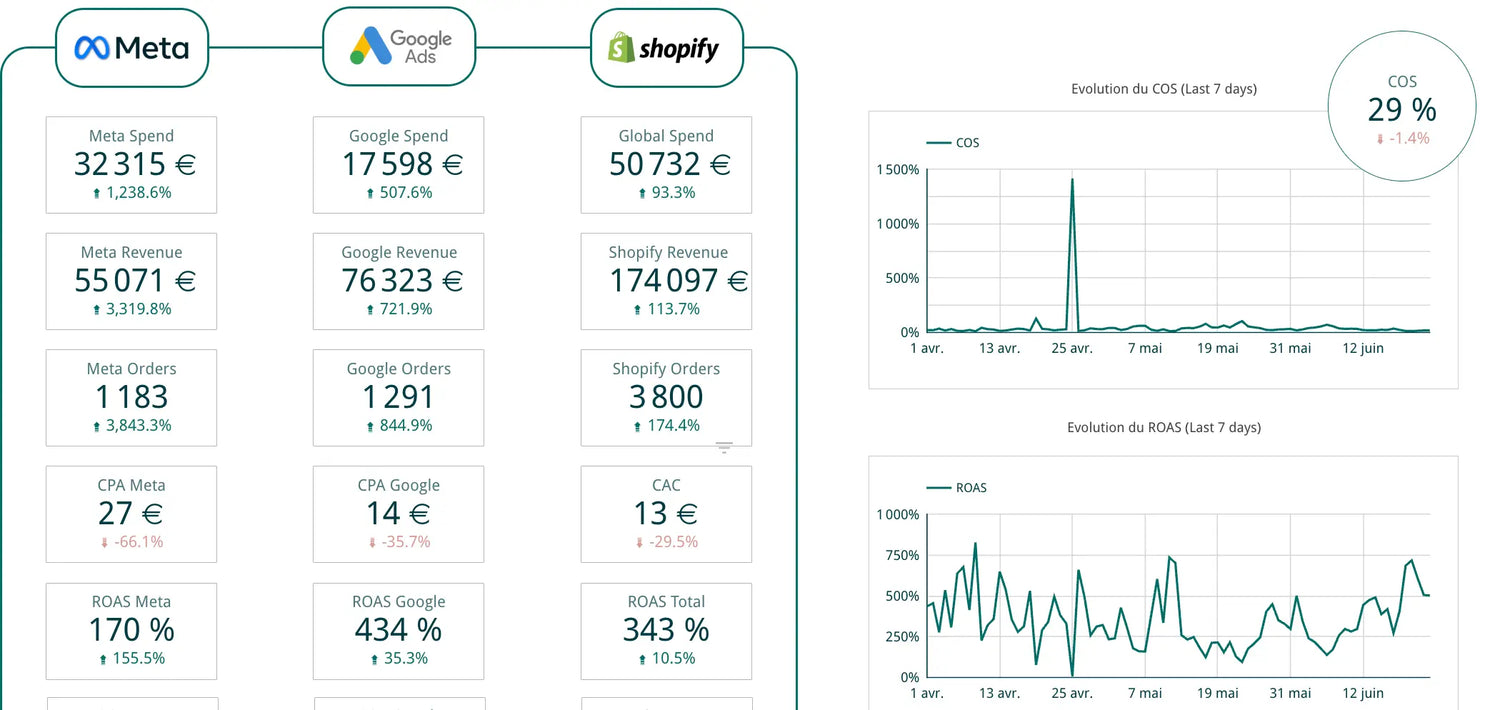Select the Google Spend scorecard

[398, 165]
